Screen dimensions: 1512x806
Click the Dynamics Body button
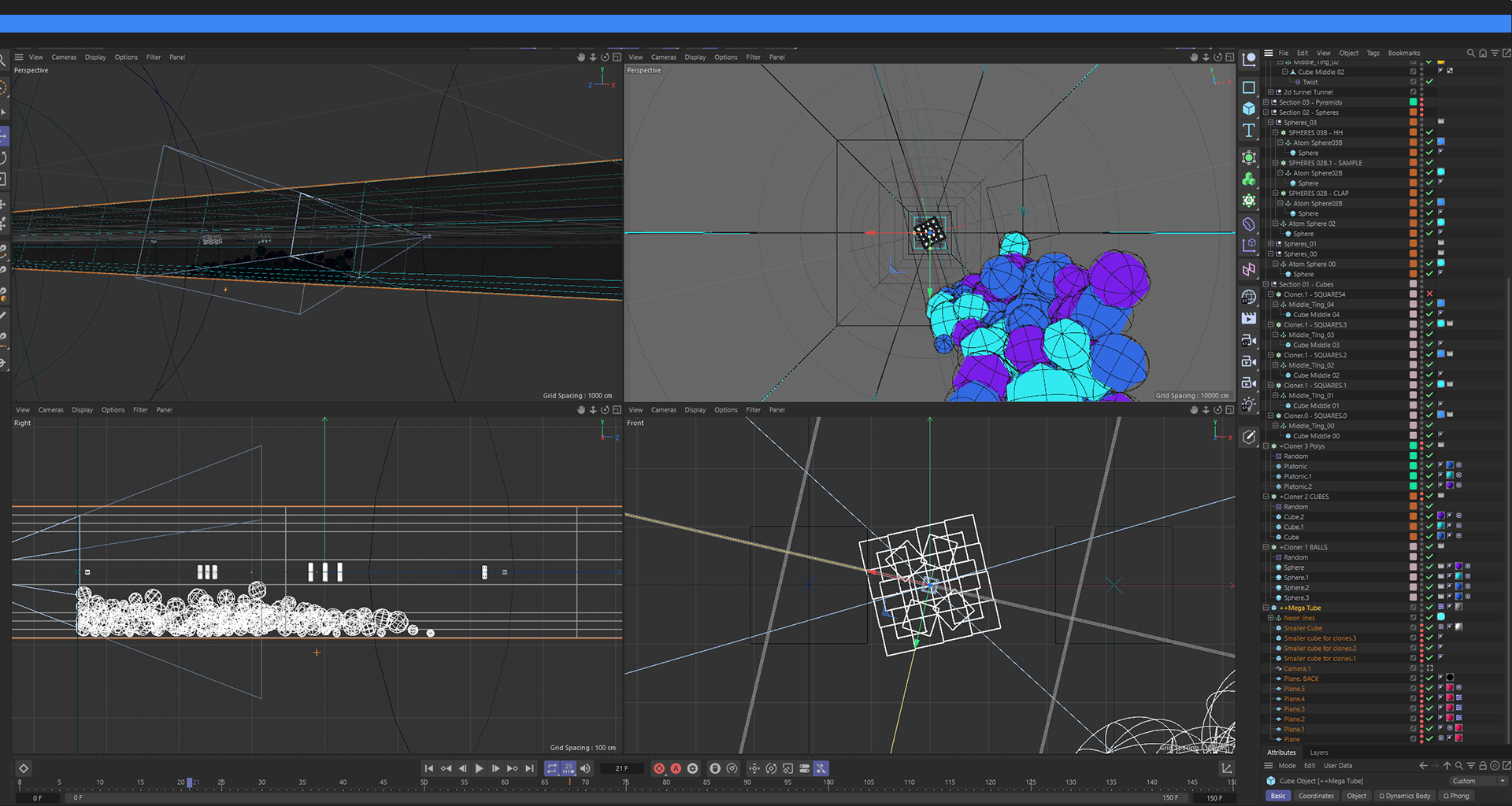pos(1404,796)
